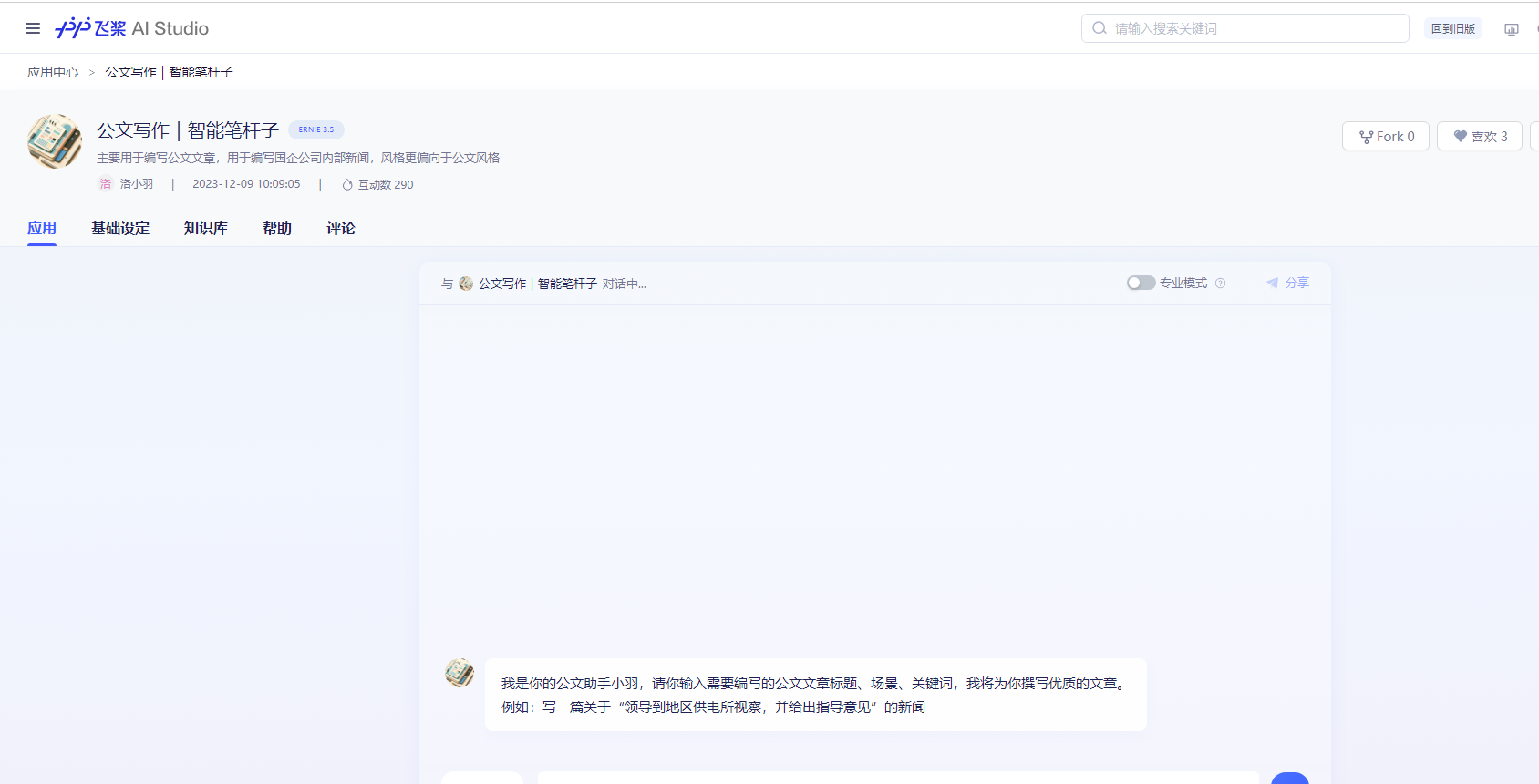Click the blue send button

click(1290, 779)
